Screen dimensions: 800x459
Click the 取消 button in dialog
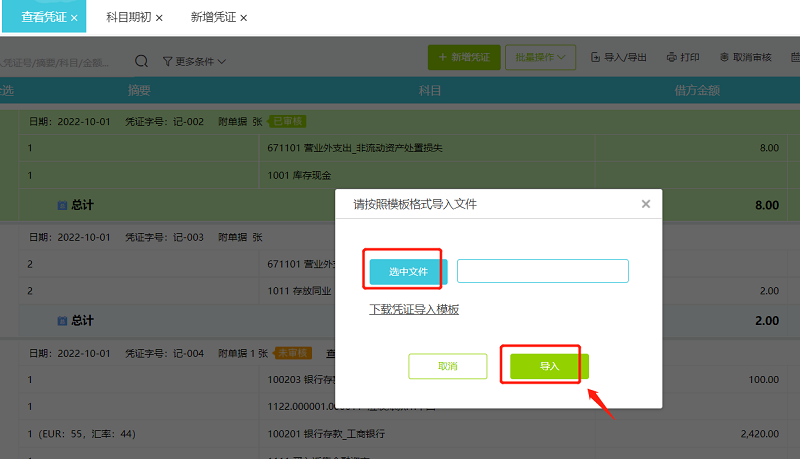tap(447, 367)
